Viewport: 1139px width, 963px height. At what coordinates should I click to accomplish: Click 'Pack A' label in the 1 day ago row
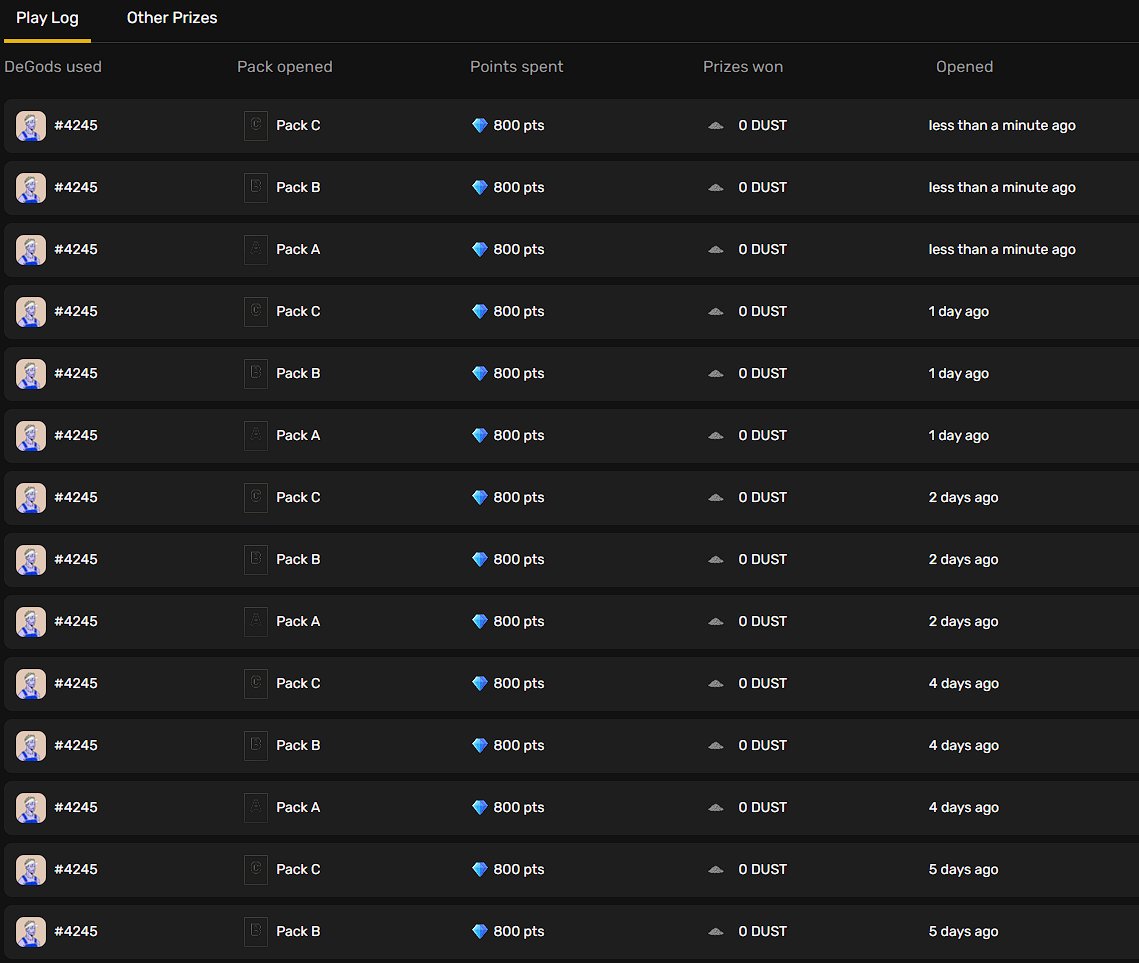pyautogui.click(x=298, y=436)
